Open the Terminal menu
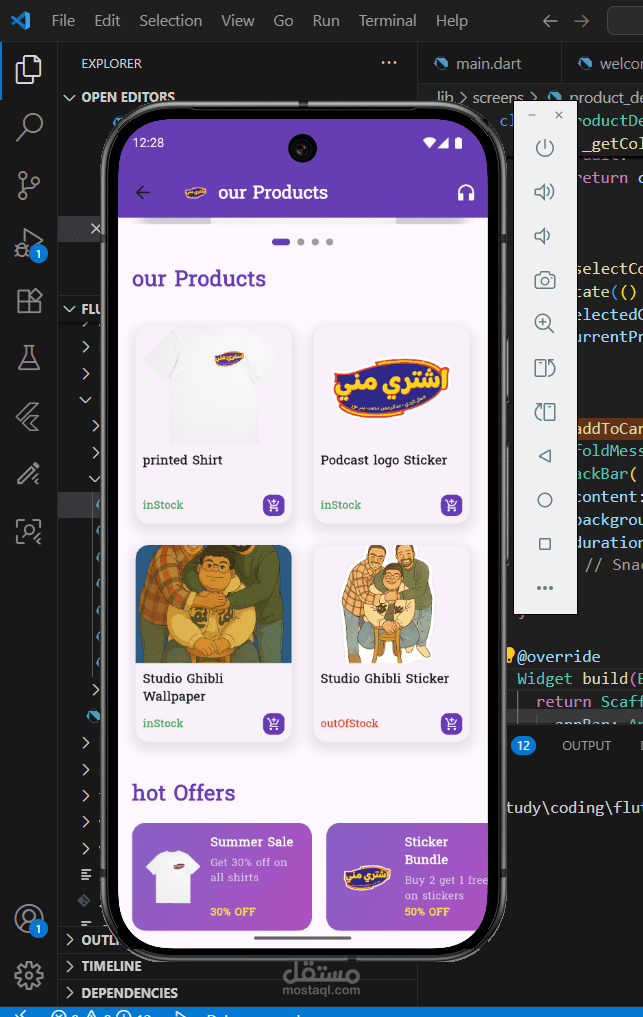 pyautogui.click(x=387, y=21)
